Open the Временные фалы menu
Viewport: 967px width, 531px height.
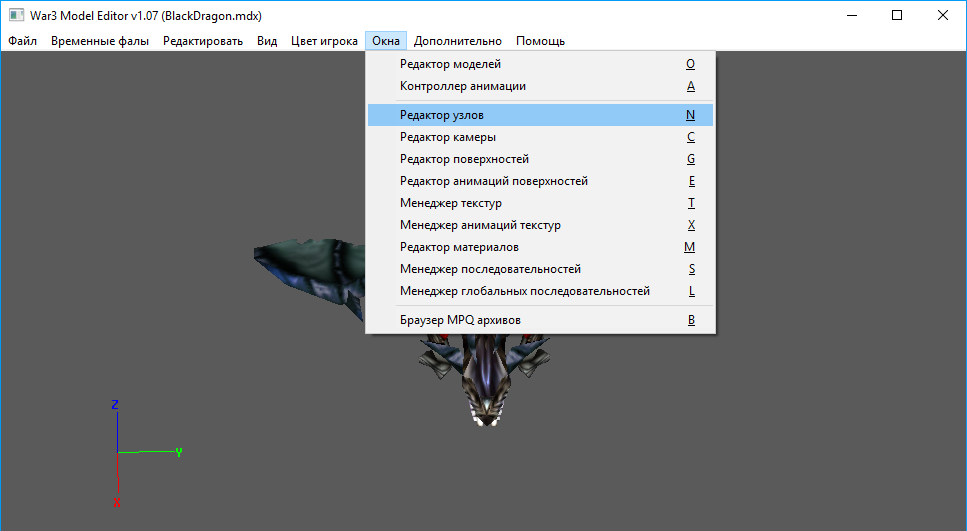coord(100,41)
